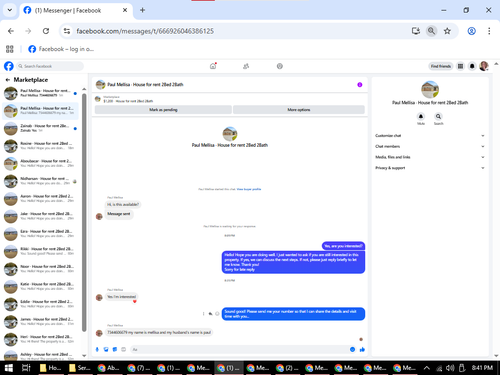Open Aaron house for rent conversation
500x375 pixels.
40,199
